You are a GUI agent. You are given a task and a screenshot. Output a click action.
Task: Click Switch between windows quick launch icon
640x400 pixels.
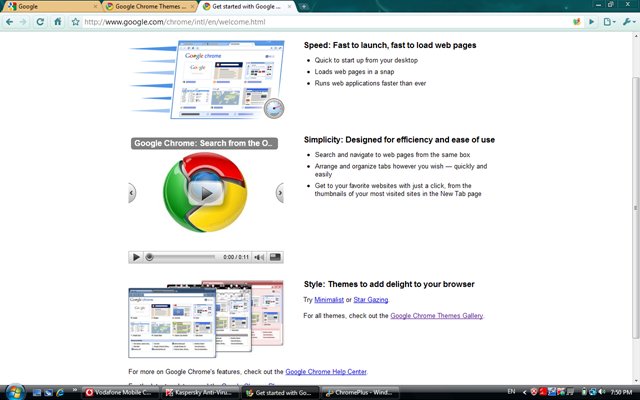[48, 393]
